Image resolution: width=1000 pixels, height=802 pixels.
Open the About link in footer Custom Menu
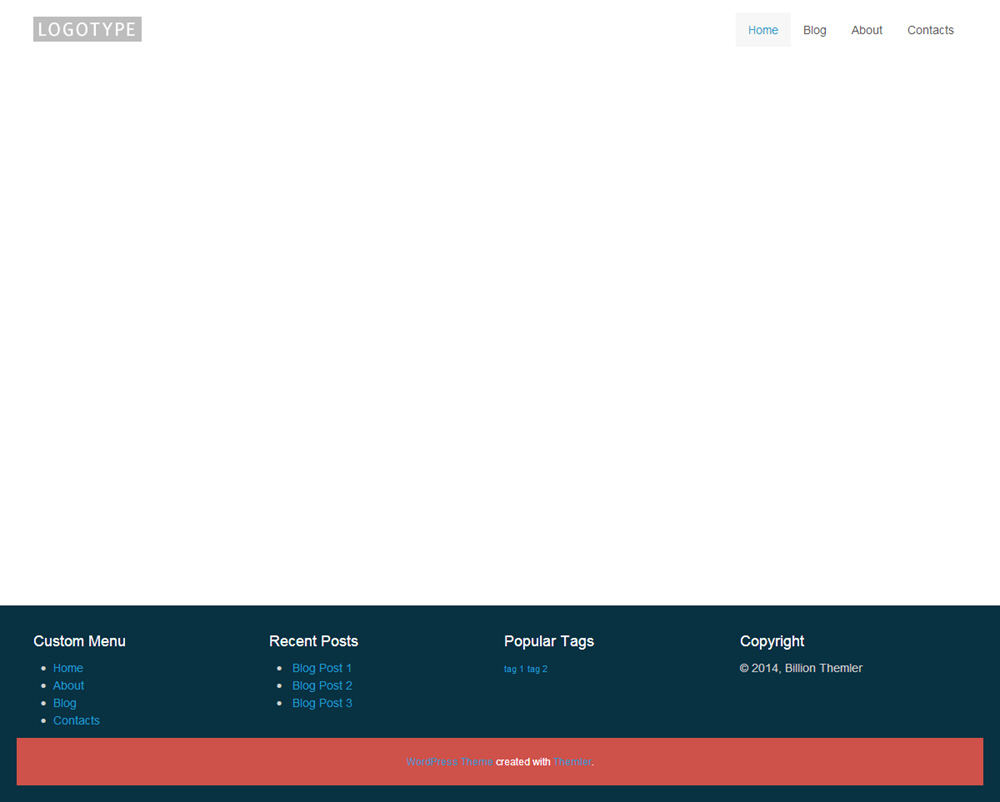[69, 686]
